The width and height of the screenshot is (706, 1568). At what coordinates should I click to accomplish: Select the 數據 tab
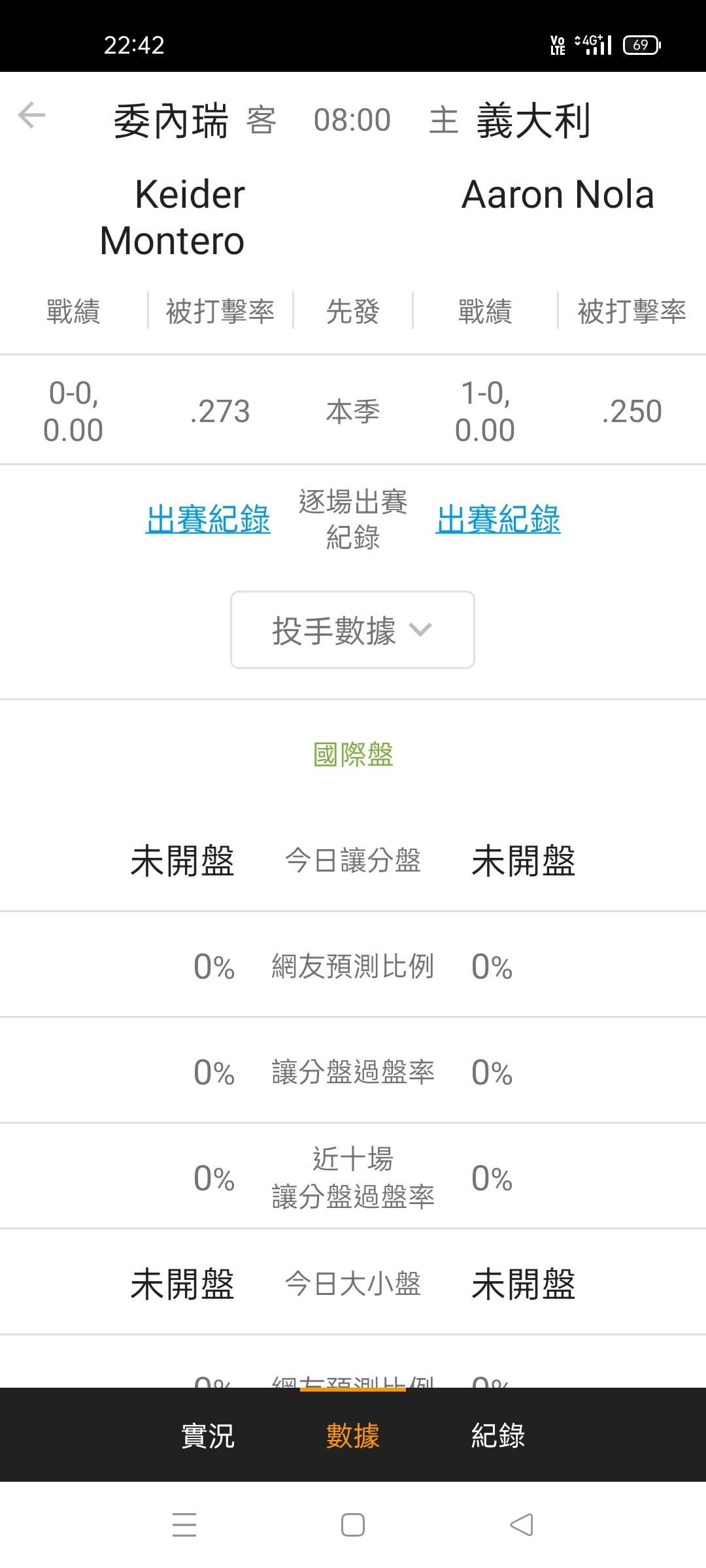pyautogui.click(x=352, y=1435)
